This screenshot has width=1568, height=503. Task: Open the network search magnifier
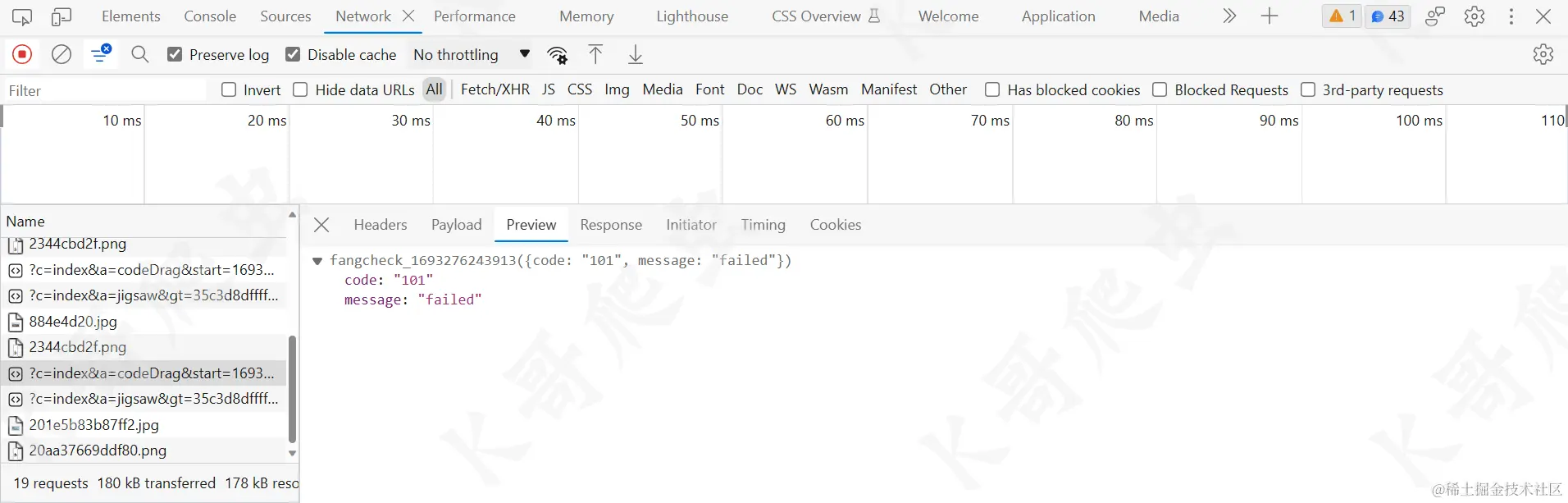140,54
